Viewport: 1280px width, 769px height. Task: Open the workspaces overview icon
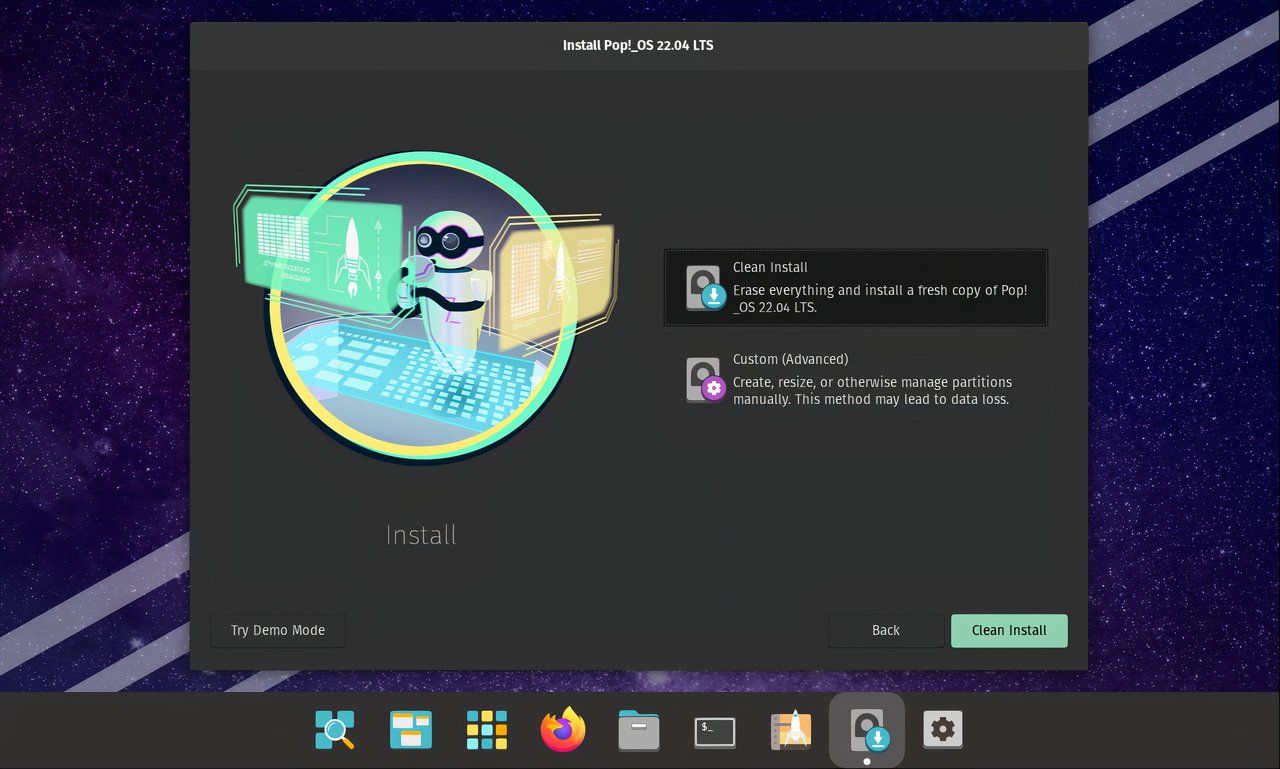409,730
